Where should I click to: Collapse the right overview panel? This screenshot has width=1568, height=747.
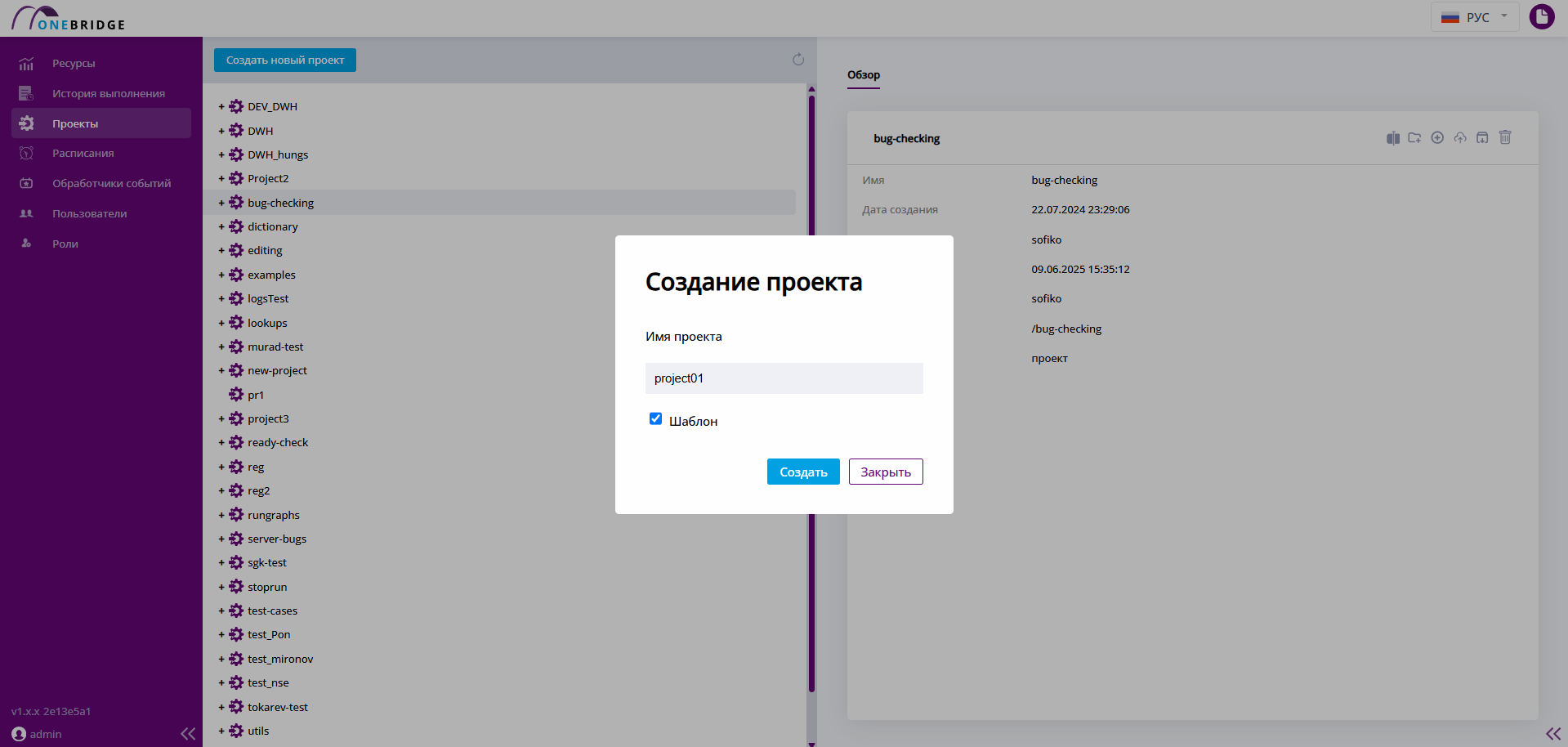[x=1553, y=734]
